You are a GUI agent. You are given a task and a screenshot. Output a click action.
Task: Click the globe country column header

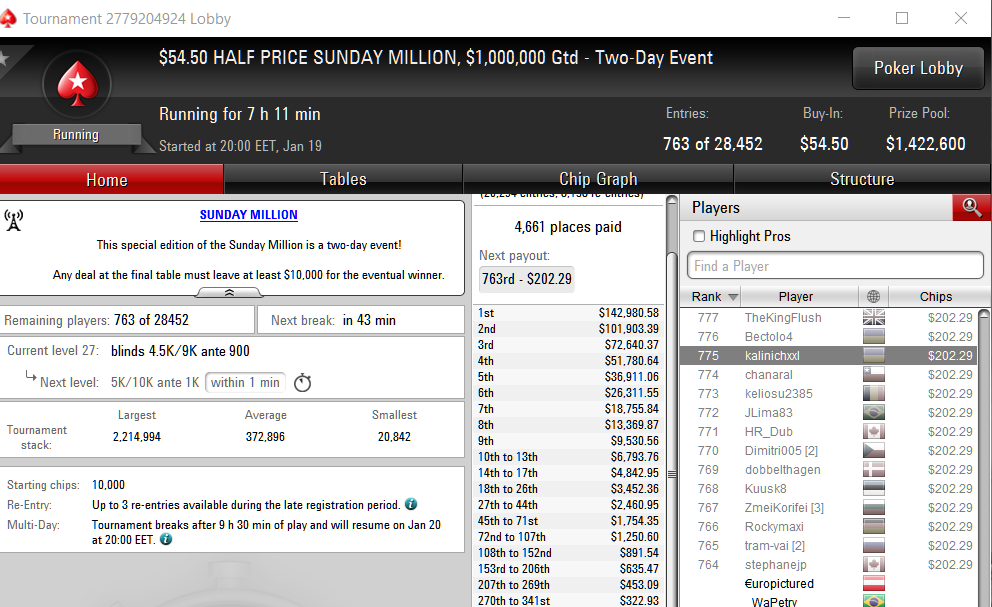coord(874,296)
